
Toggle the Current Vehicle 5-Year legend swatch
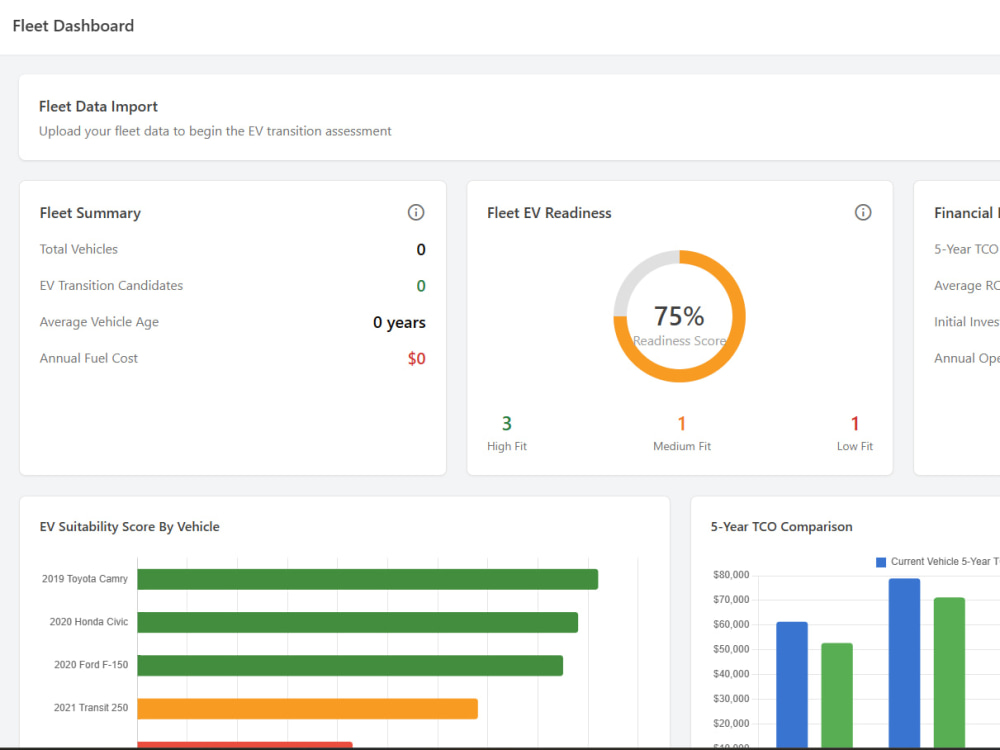pyautogui.click(x=881, y=562)
